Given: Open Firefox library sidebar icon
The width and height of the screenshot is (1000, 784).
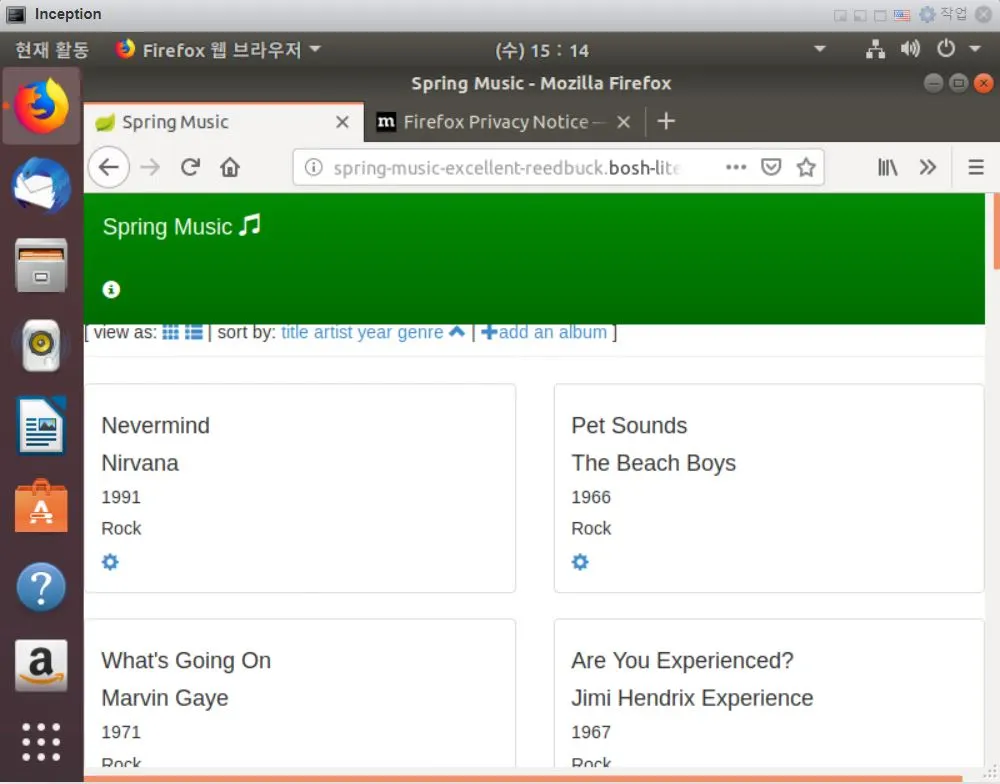Looking at the screenshot, I should 888,167.
